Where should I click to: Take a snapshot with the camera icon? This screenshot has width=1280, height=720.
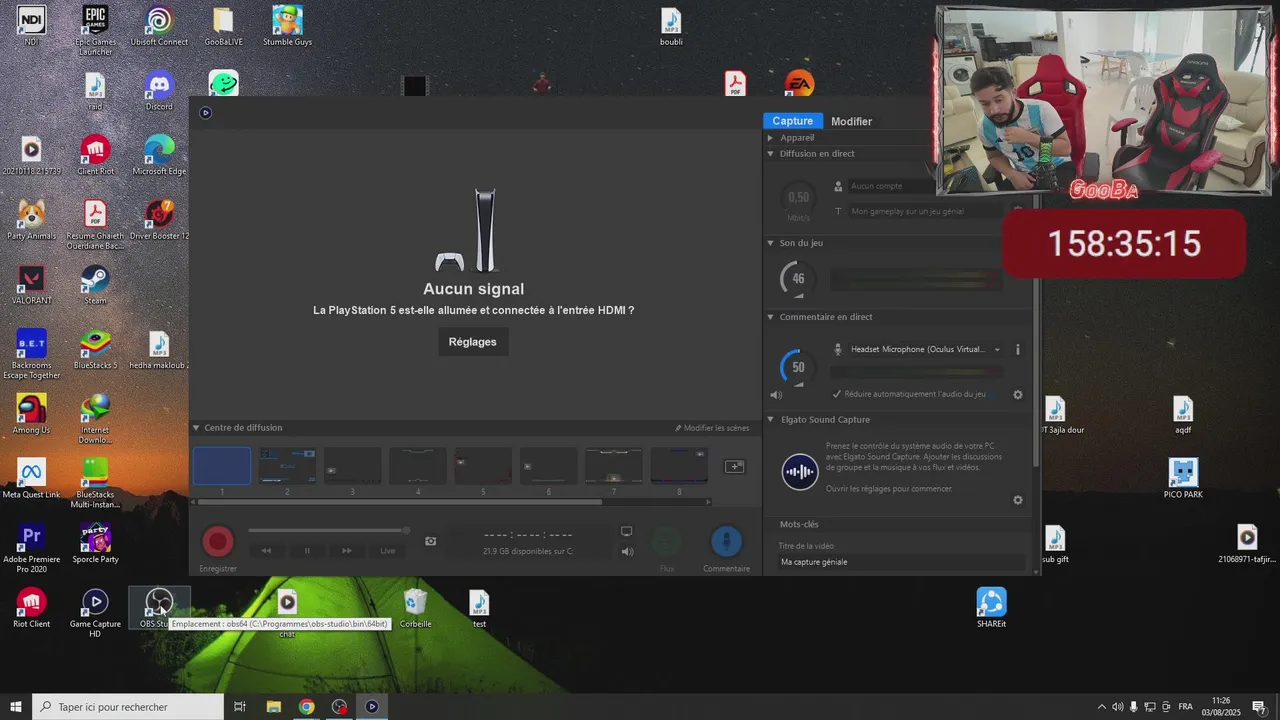430,541
